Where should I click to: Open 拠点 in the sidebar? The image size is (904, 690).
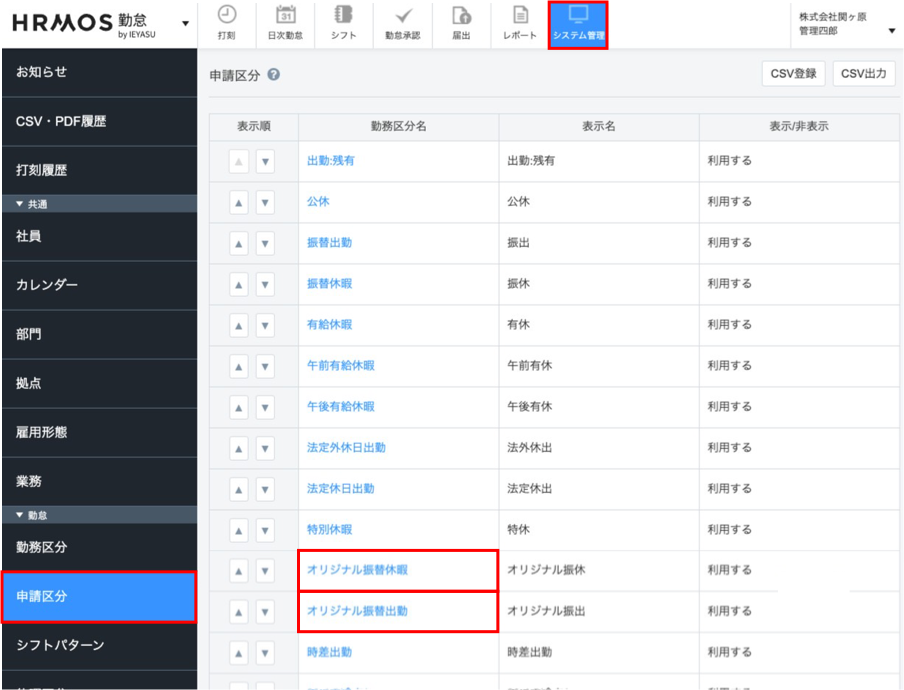[99, 383]
